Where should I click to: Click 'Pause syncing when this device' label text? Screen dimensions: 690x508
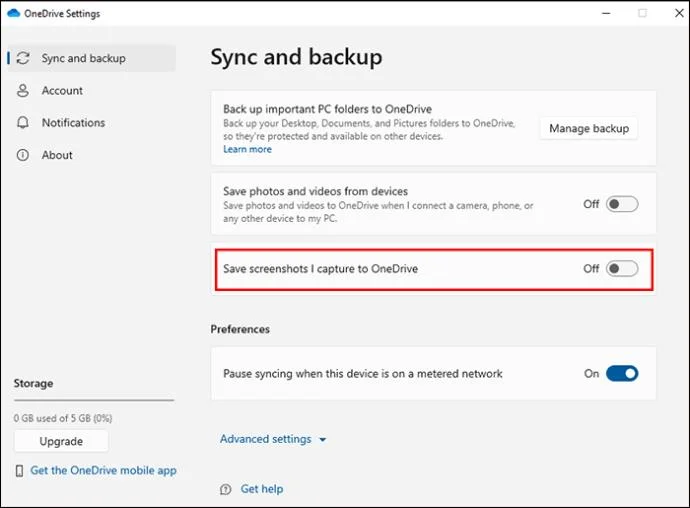(363, 374)
